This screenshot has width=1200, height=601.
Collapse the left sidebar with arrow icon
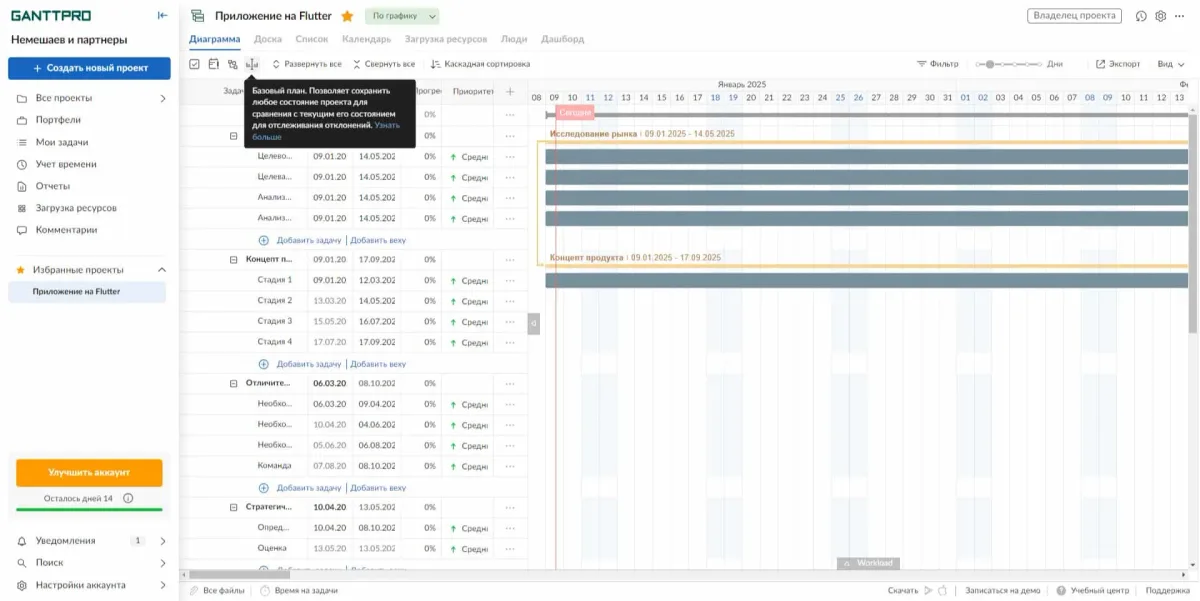pyautogui.click(x=163, y=15)
